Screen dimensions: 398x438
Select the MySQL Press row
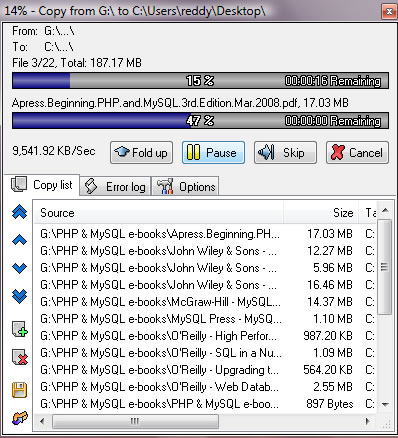[205, 319]
